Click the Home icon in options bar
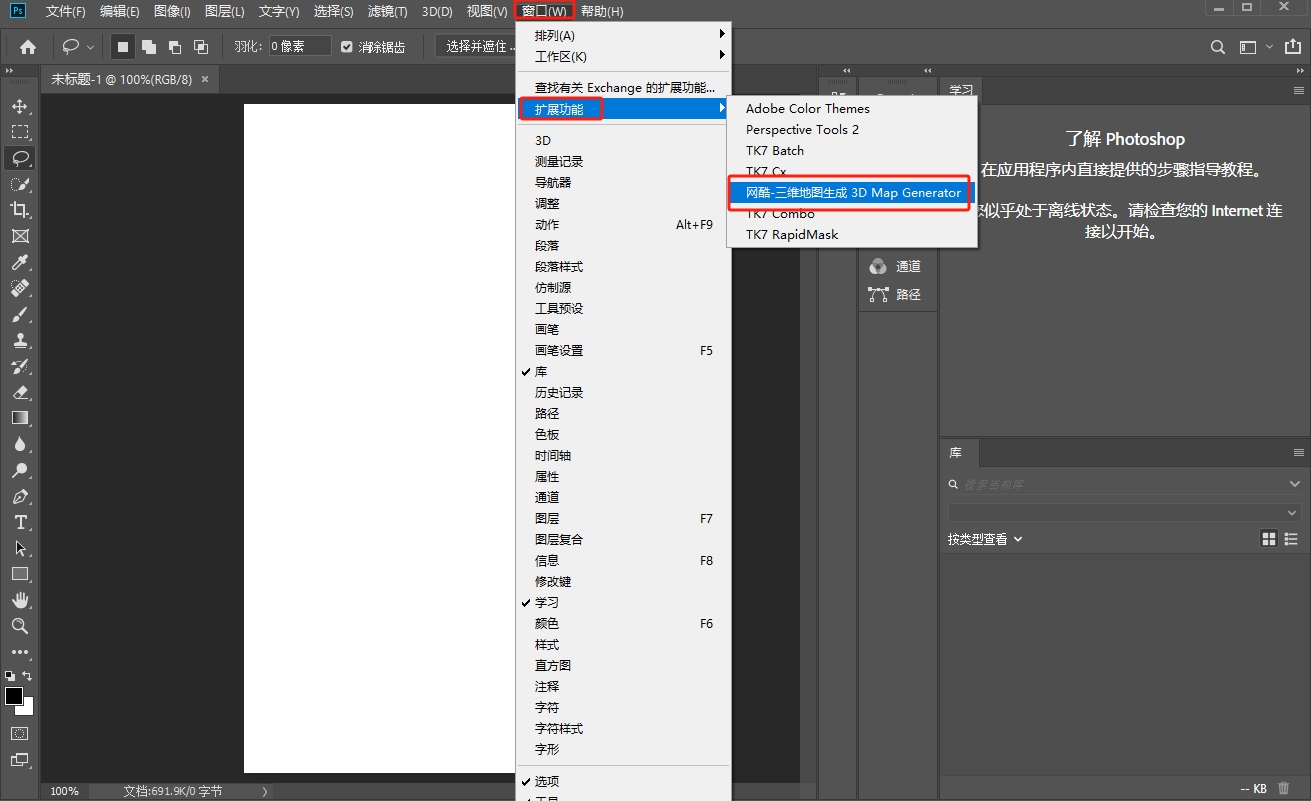 (28, 47)
